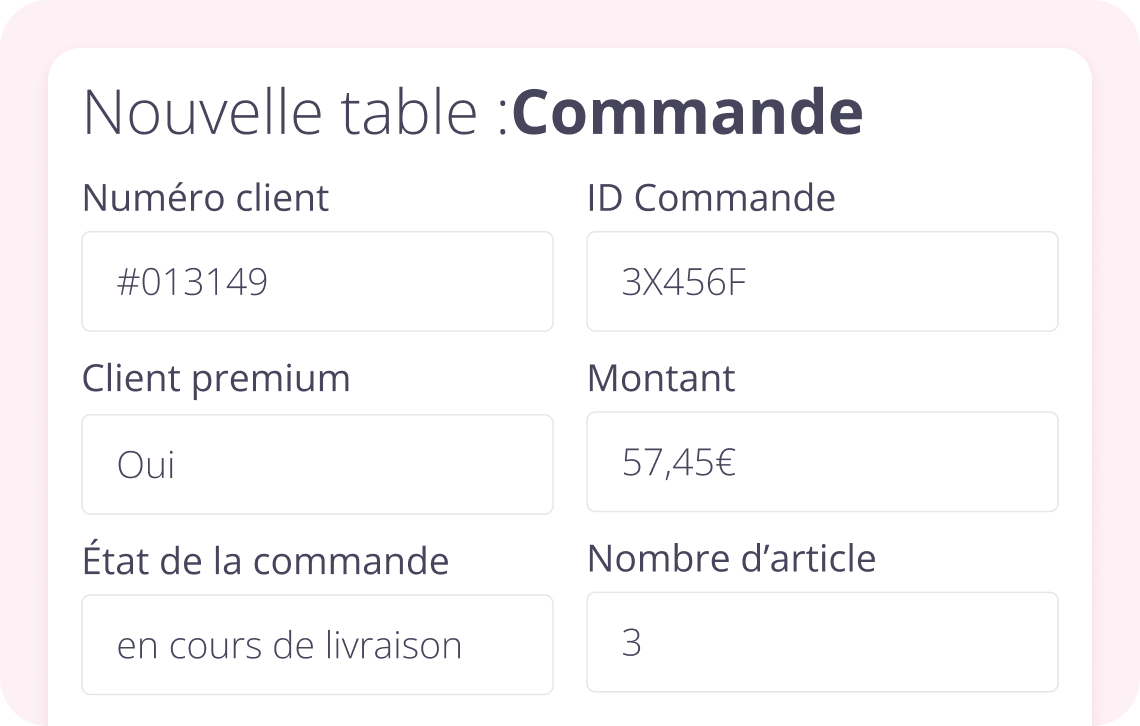Click the "Oui" premium value text

146,465
